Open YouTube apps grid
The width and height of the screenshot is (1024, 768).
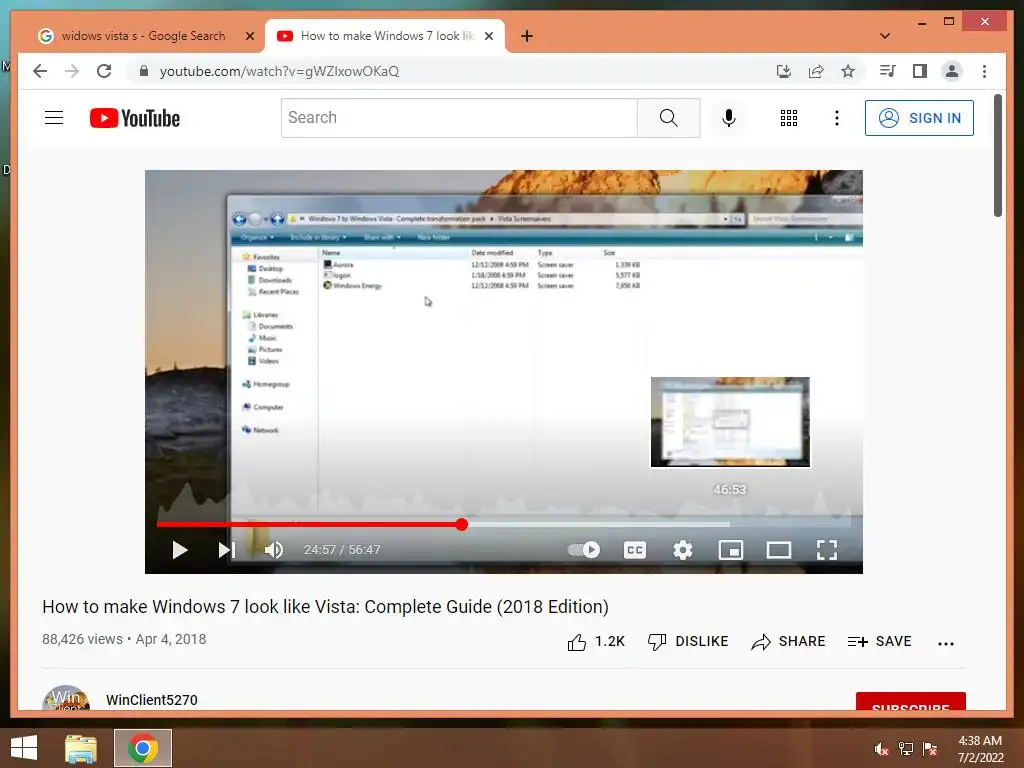click(x=789, y=118)
